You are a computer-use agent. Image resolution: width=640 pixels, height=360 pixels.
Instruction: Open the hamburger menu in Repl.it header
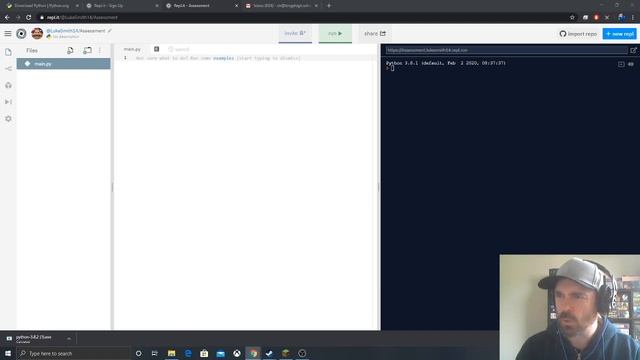(8, 33)
